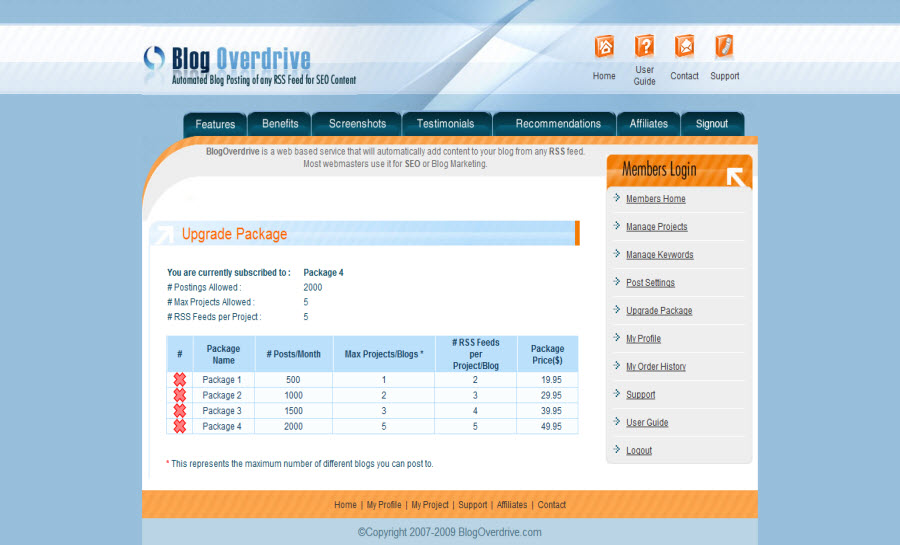Click red X icon for Package 4
The height and width of the screenshot is (545, 900).
tap(180, 426)
